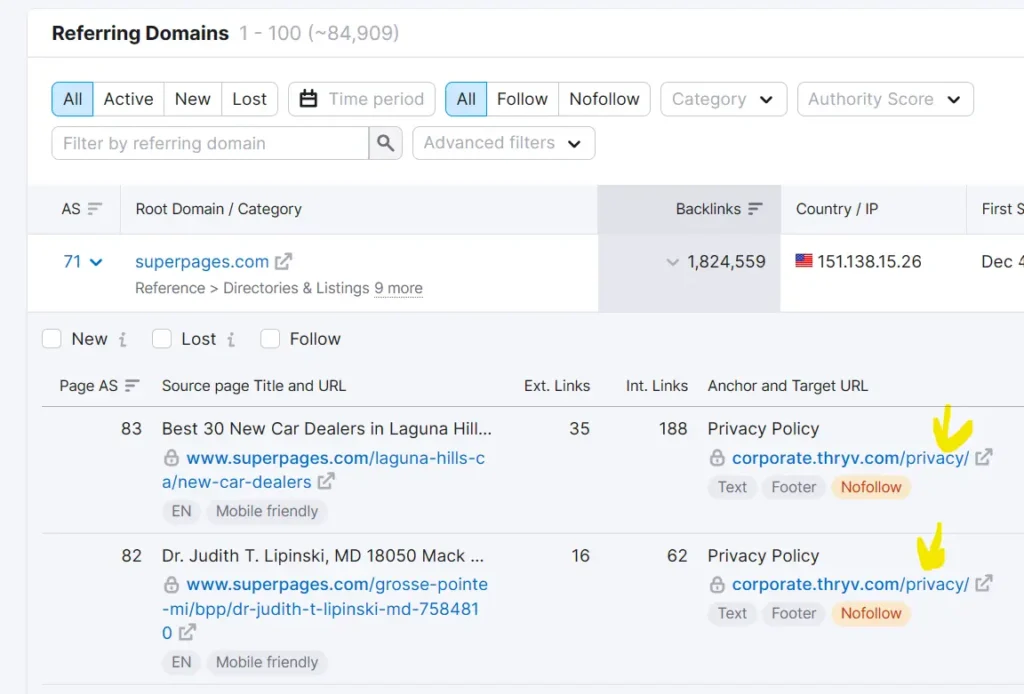1024x694 pixels.
Task: Click the IP address 151.138.15.26
Action: pos(869,262)
